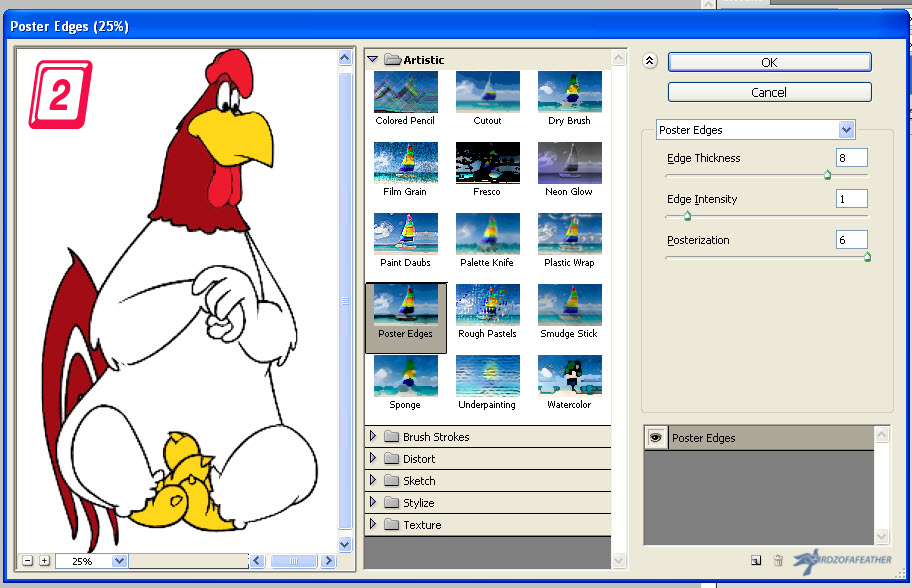The height and width of the screenshot is (588, 912).
Task: Click the Texture folder icon
Action: click(391, 524)
